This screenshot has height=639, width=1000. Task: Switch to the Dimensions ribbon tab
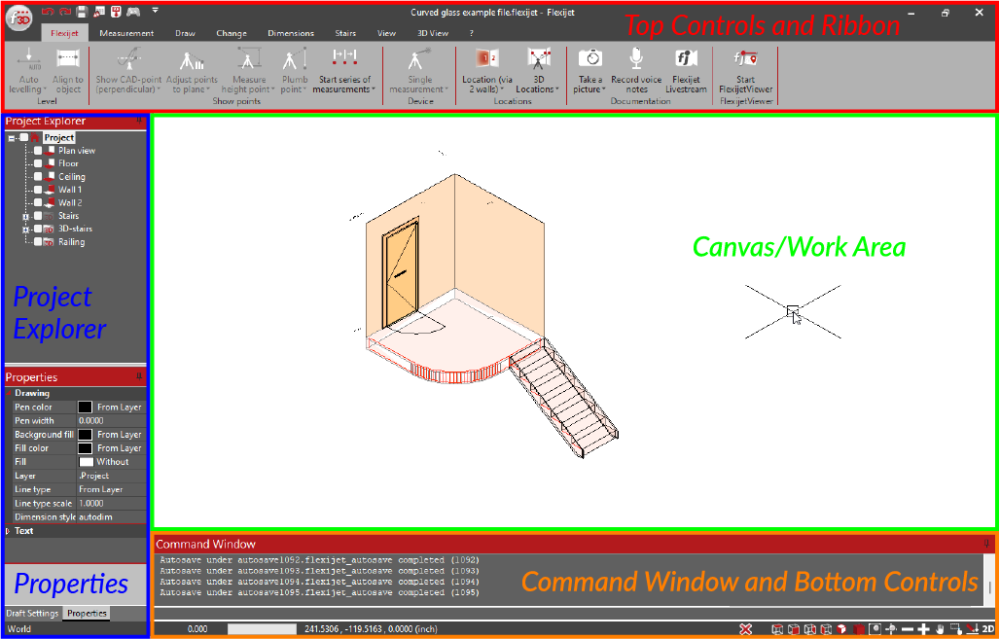pos(291,33)
